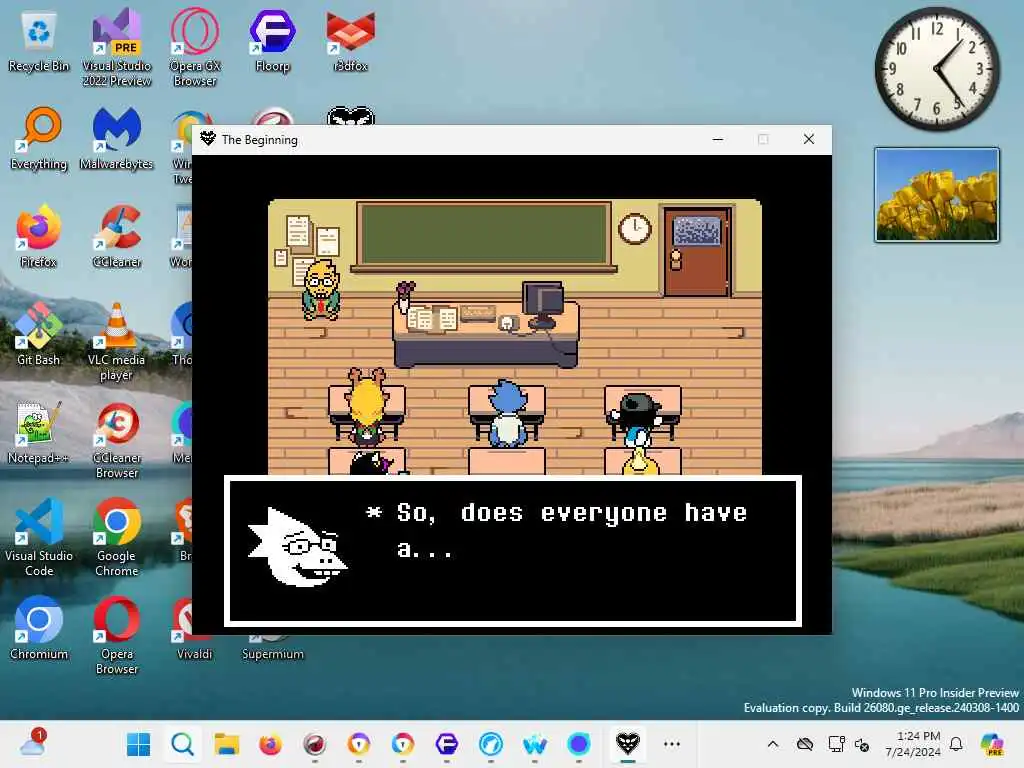1024x768 pixels.
Task: Close The Beginning game window
Action: click(x=808, y=139)
